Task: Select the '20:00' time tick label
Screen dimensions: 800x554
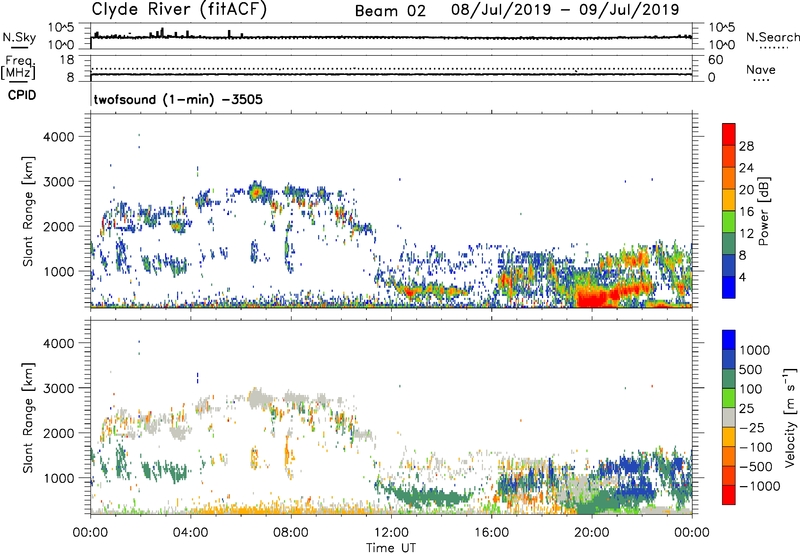Action: tap(591, 533)
